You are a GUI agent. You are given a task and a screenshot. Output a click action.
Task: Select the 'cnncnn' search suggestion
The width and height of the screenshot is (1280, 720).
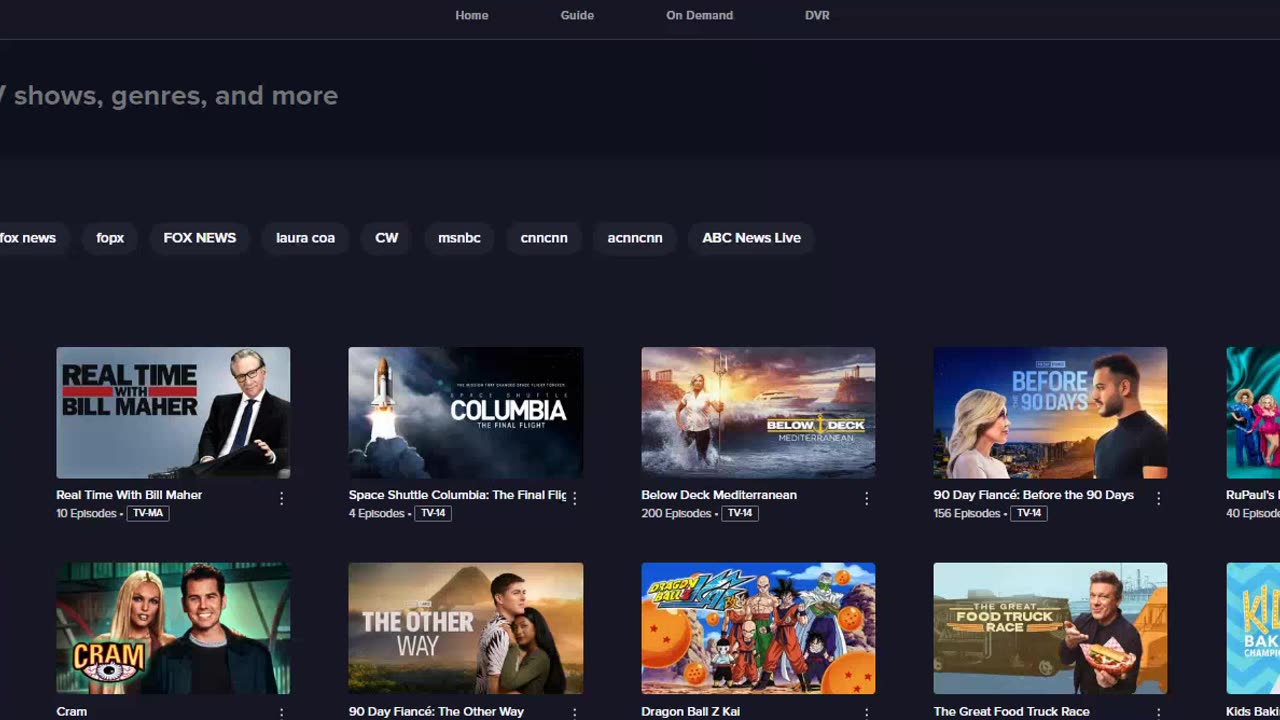[544, 238]
